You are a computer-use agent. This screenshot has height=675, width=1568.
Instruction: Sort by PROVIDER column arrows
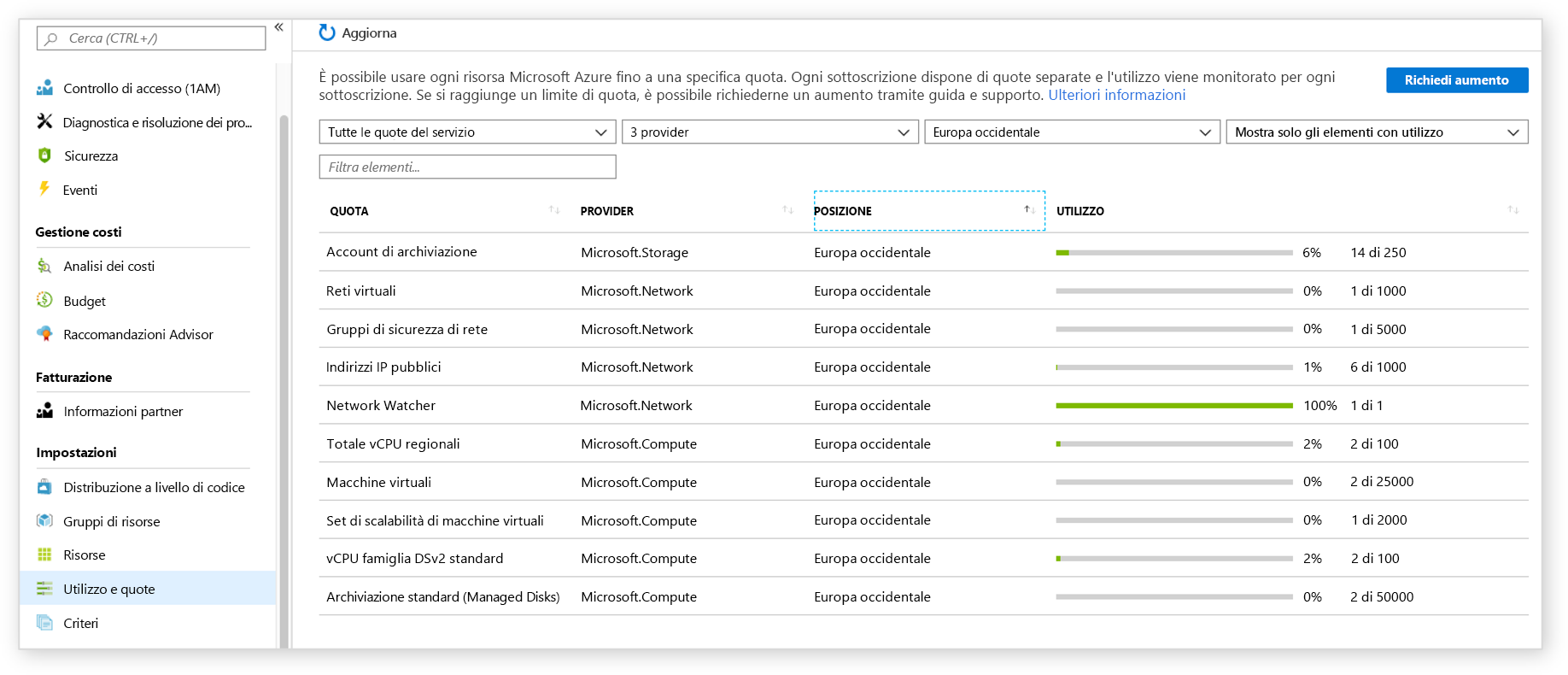pos(787,210)
